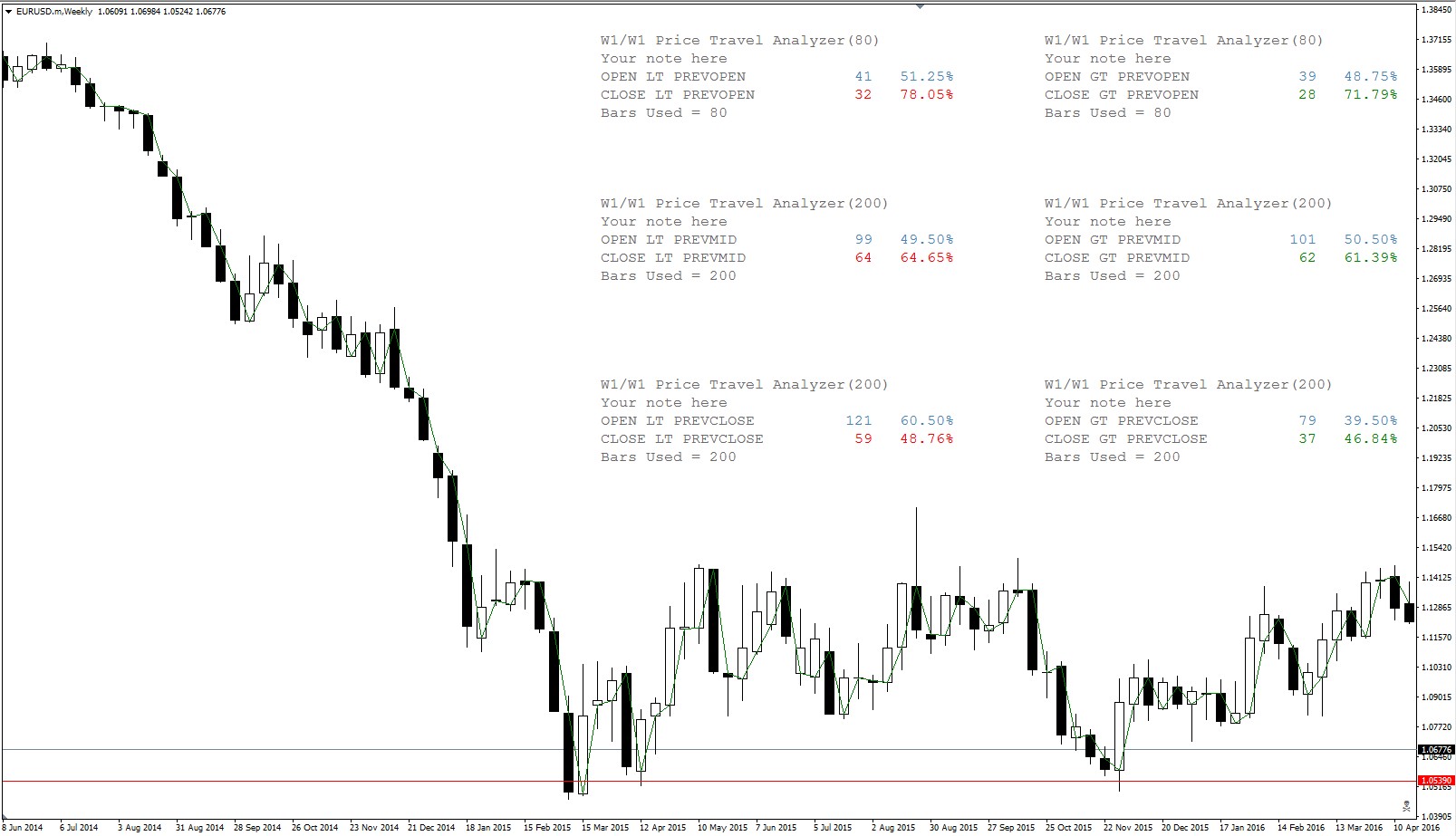Image resolution: width=1456 pixels, height=836 pixels.
Task: Click the 50.50% value
Action: [x=1371, y=240]
